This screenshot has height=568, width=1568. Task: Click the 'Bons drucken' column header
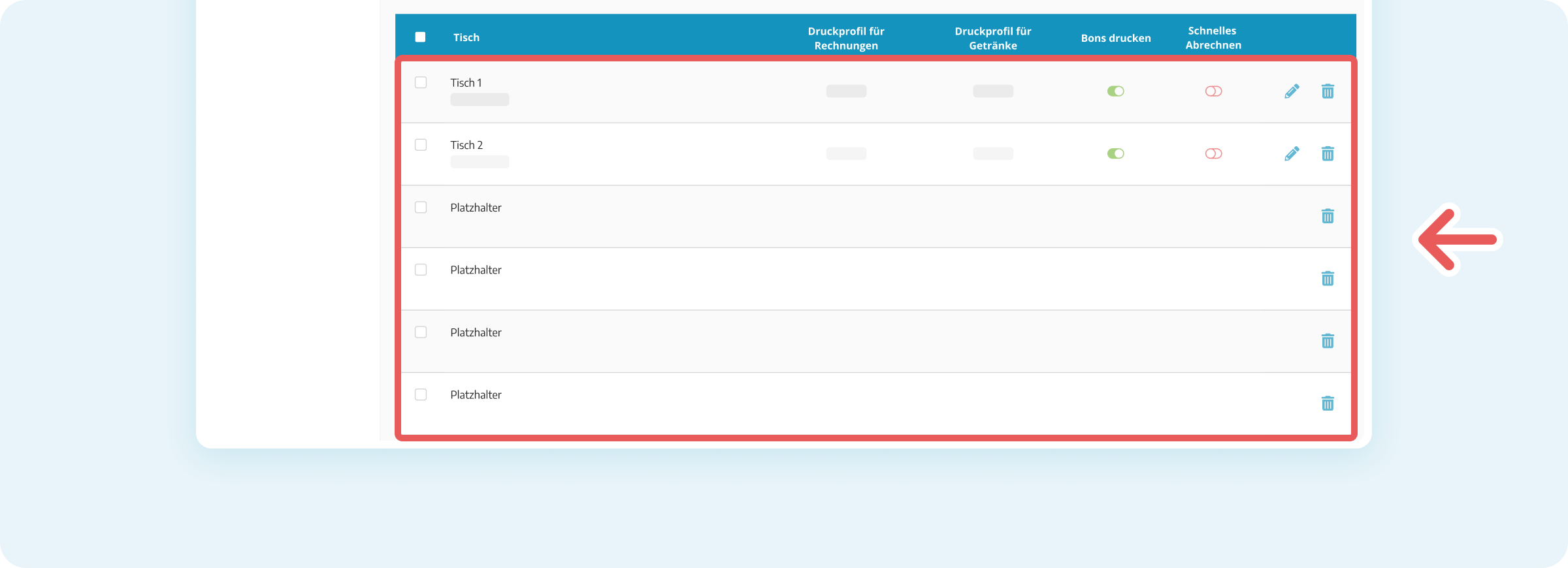point(1116,38)
